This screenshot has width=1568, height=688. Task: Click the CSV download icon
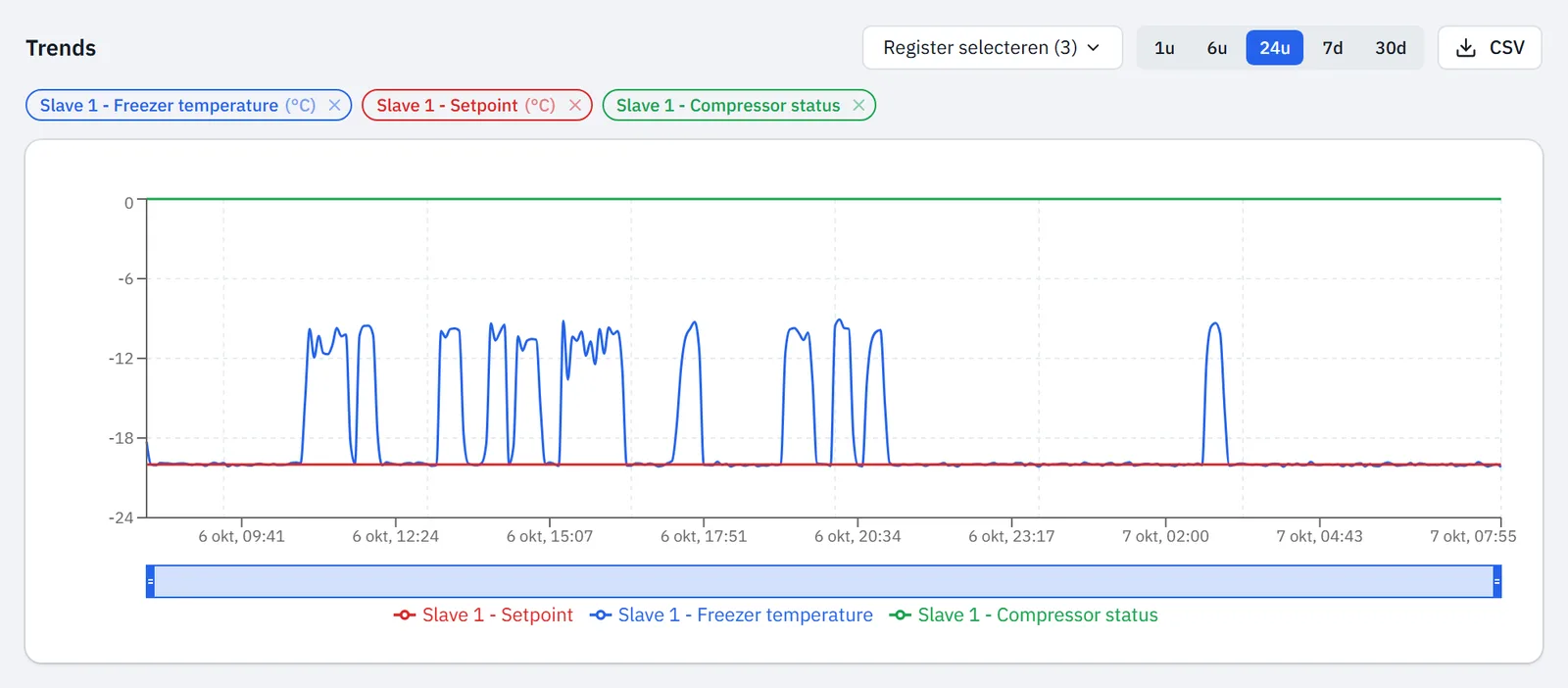(1466, 48)
